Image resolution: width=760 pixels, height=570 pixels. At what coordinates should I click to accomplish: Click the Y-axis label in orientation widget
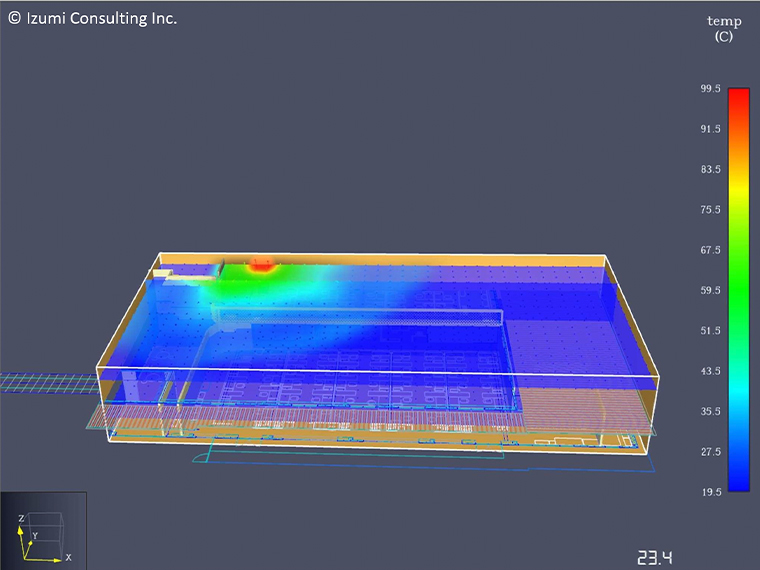[34, 536]
